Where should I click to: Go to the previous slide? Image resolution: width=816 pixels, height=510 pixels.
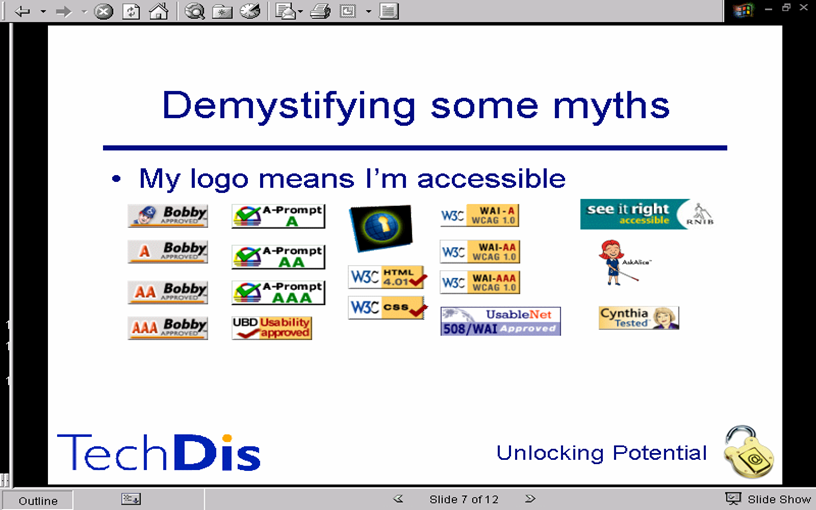pos(398,499)
